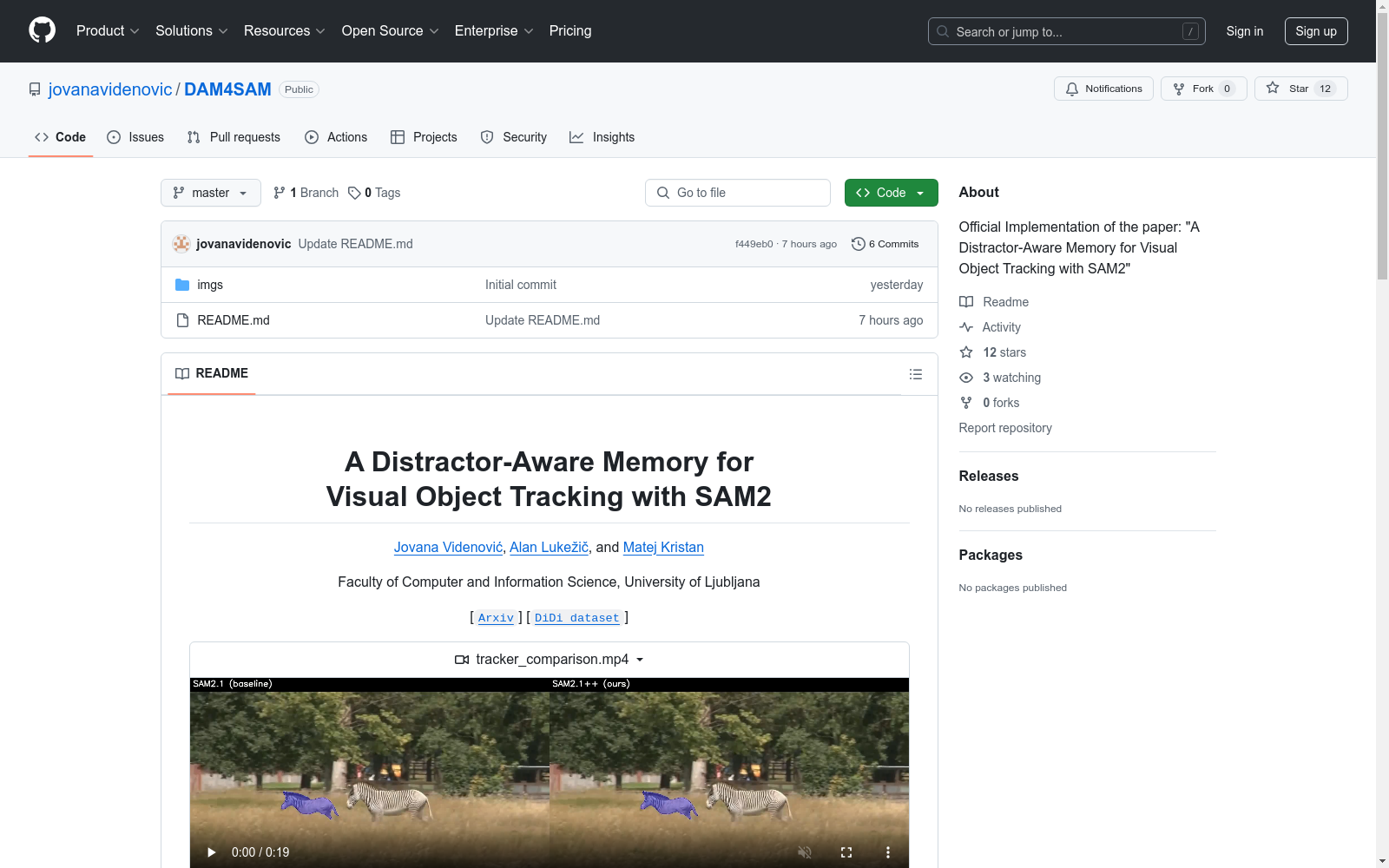Open the master branch dropdown
The width and height of the screenshot is (1389, 868).
211,193
